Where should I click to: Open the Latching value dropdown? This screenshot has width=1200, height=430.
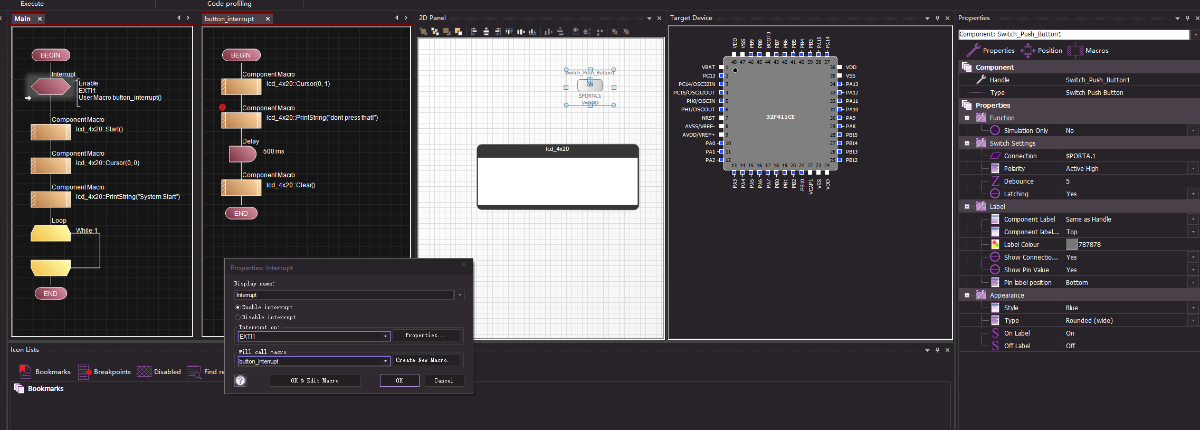(x=1193, y=194)
